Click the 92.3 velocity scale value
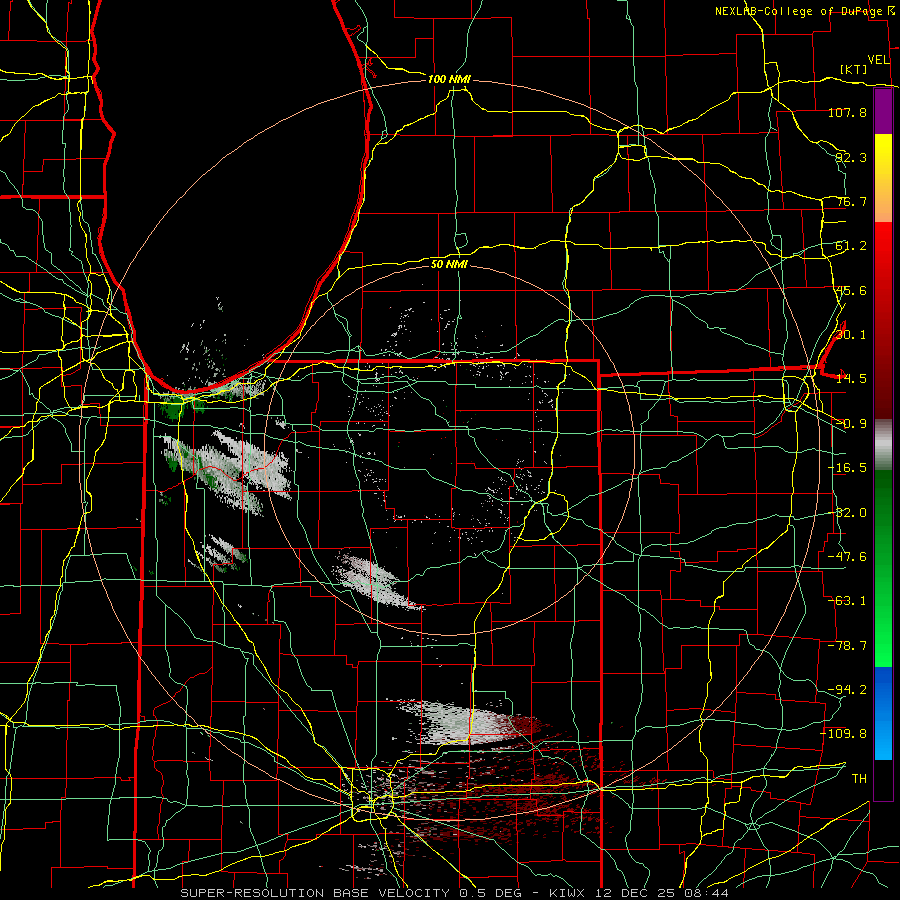900x900 pixels. point(851,157)
